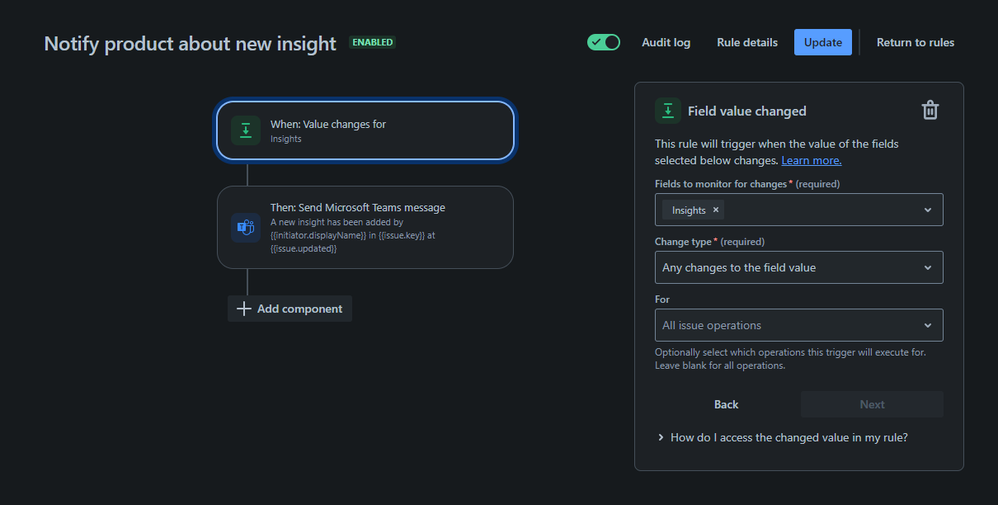The image size is (998, 505).
Task: Select the Microsoft Teams icon in Then step
Action: (x=246, y=227)
